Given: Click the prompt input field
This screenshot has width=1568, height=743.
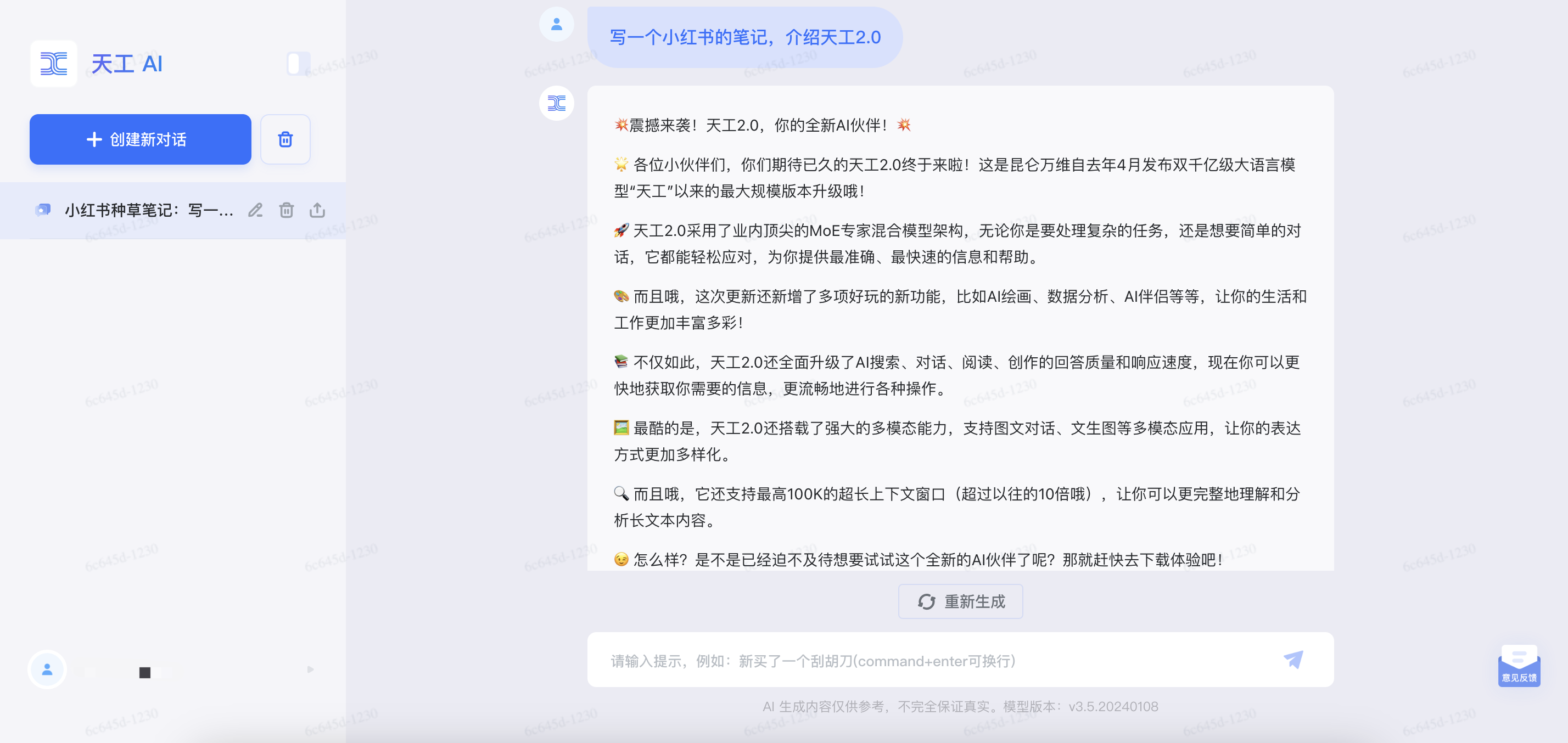Looking at the screenshot, I should pyautogui.click(x=937, y=661).
